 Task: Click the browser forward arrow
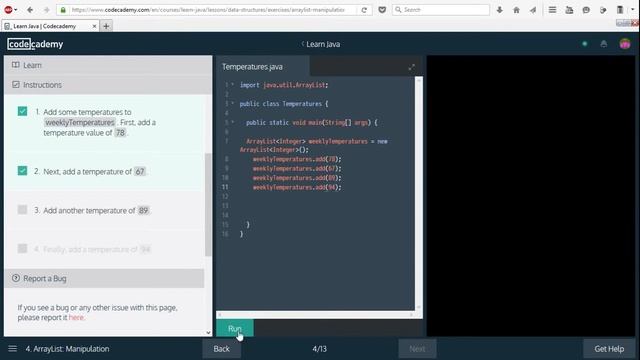46,9
